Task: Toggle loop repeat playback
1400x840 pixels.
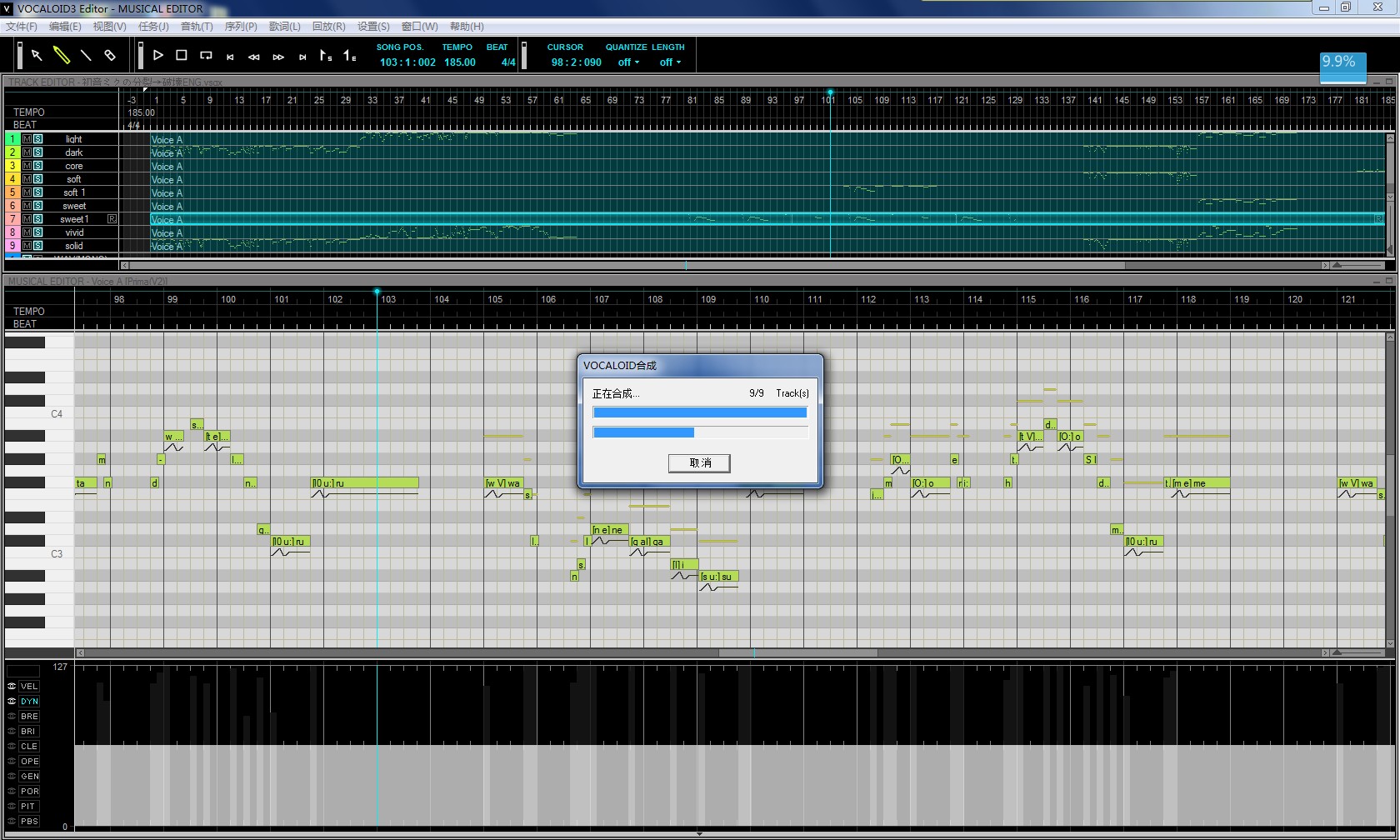Action: (x=206, y=55)
